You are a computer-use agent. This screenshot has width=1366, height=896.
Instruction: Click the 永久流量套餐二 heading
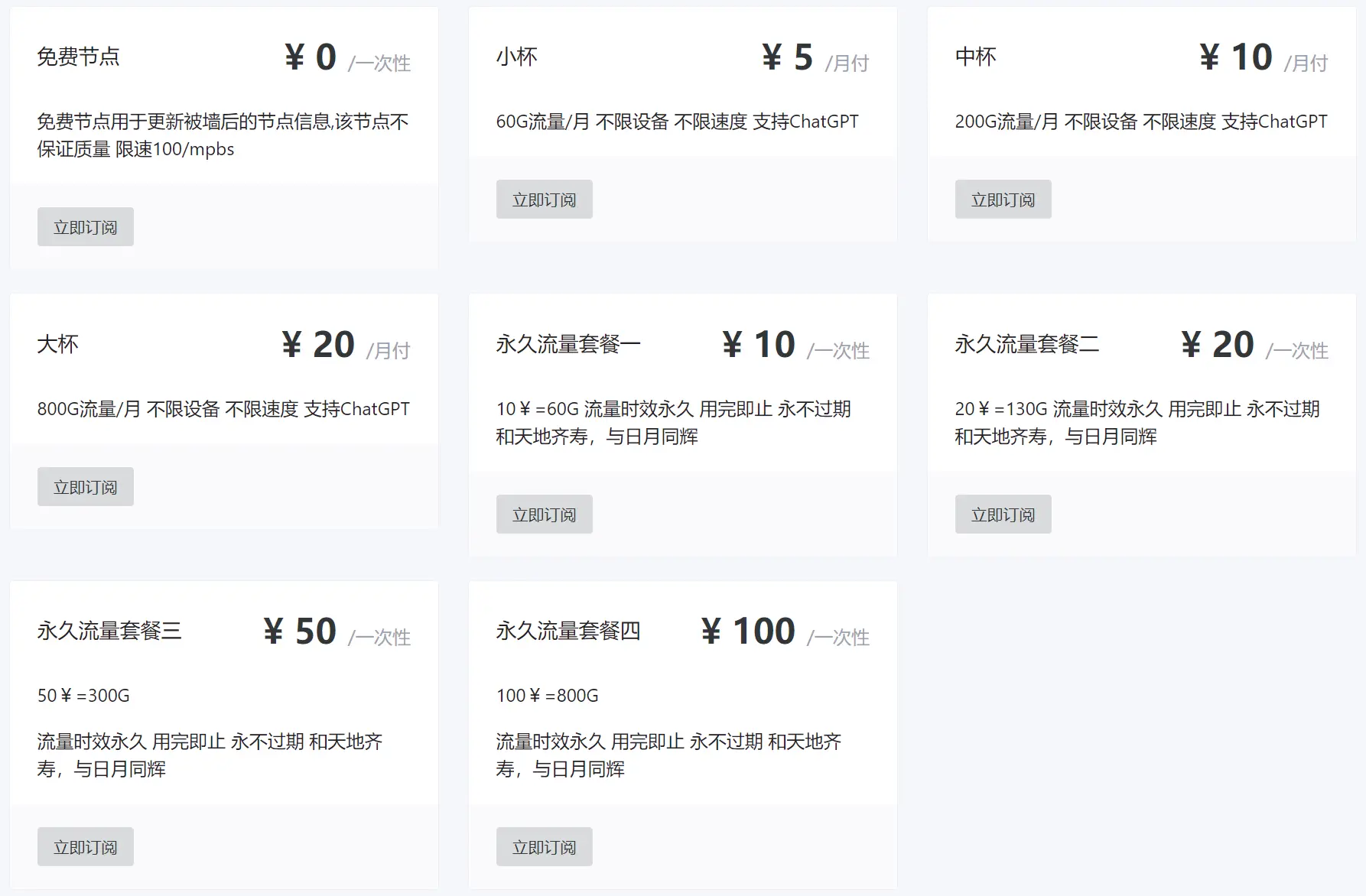1027,344
